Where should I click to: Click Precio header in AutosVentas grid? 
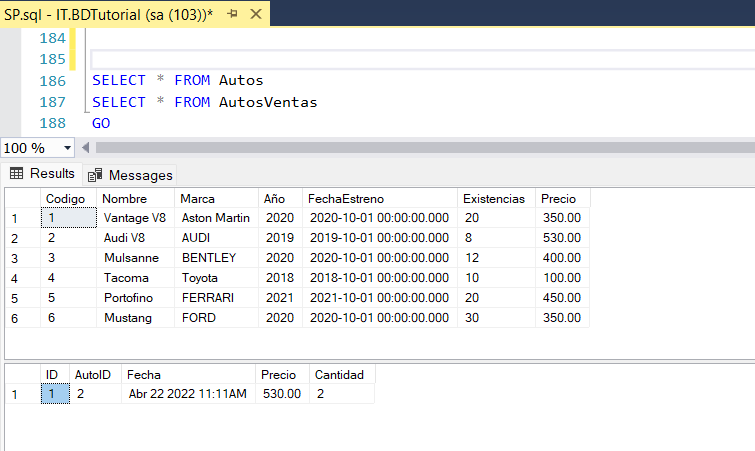[282, 374]
